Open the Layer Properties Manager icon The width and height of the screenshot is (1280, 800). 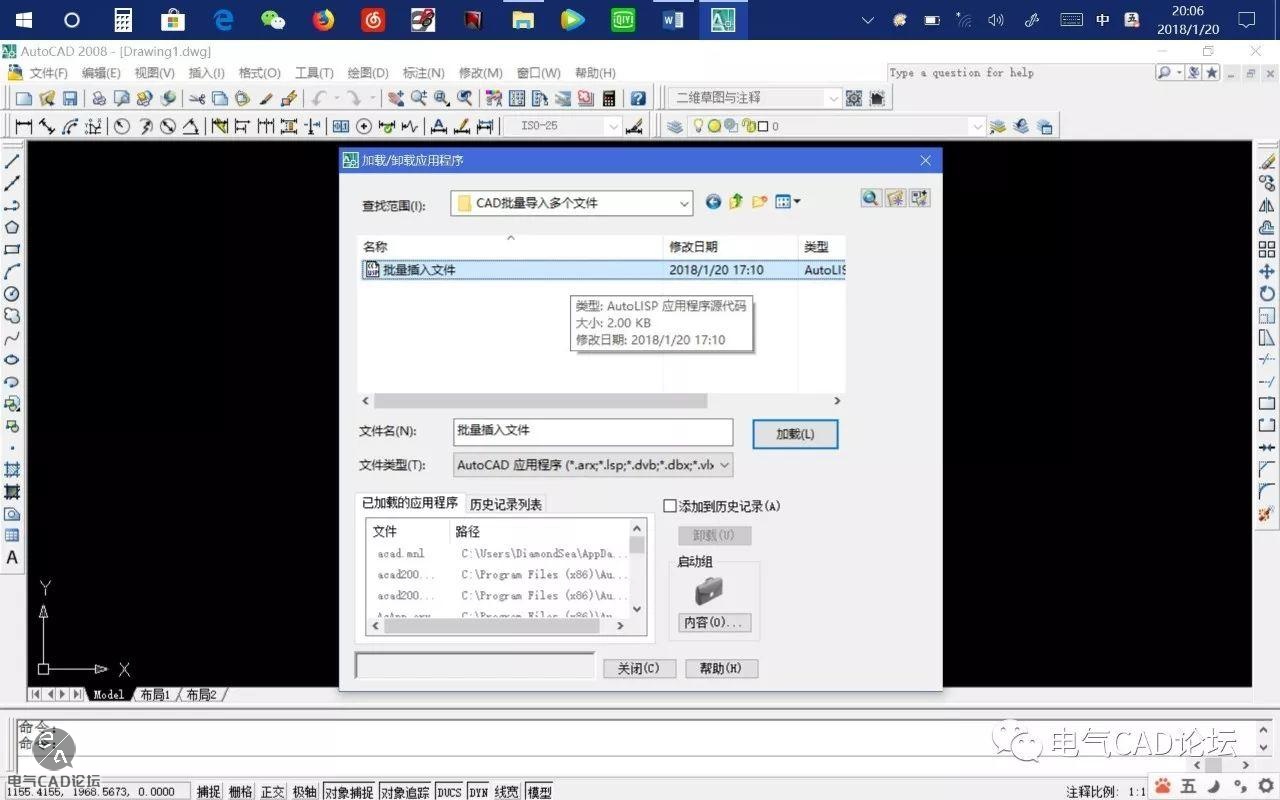coord(675,126)
